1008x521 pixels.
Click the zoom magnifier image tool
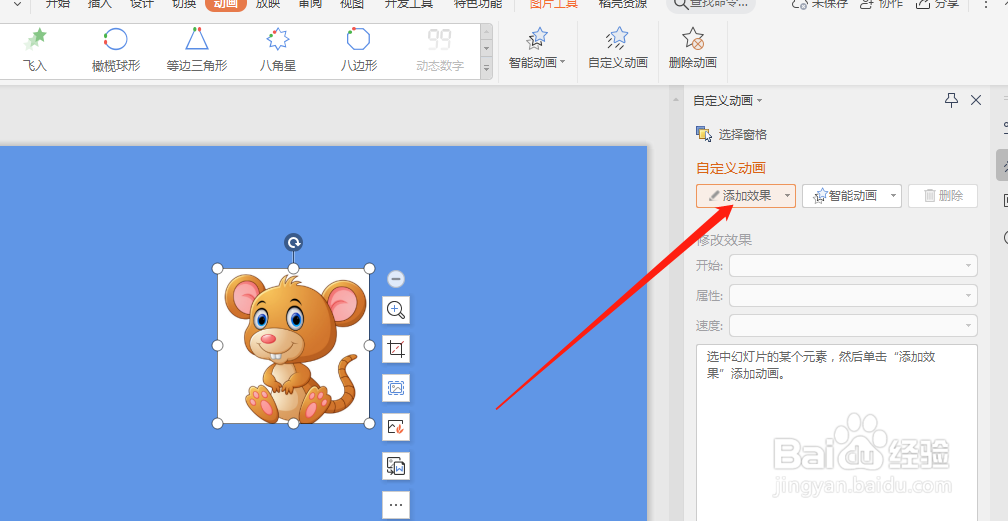point(396,311)
